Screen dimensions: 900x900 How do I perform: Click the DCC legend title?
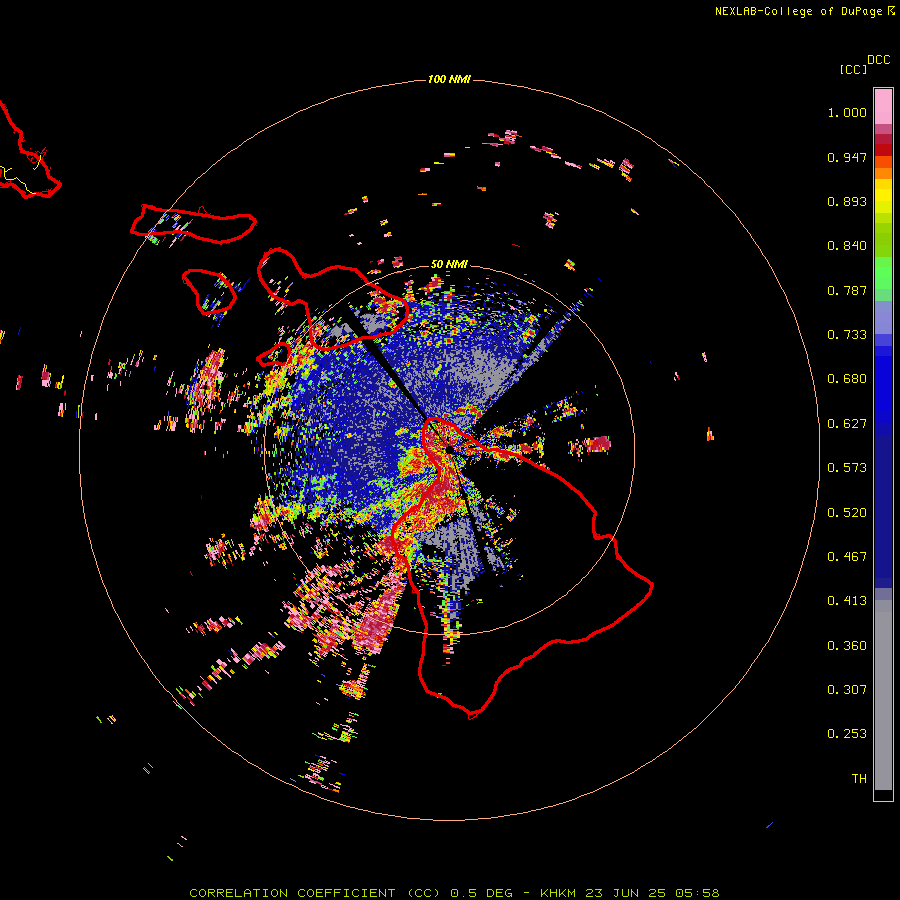tap(879, 60)
